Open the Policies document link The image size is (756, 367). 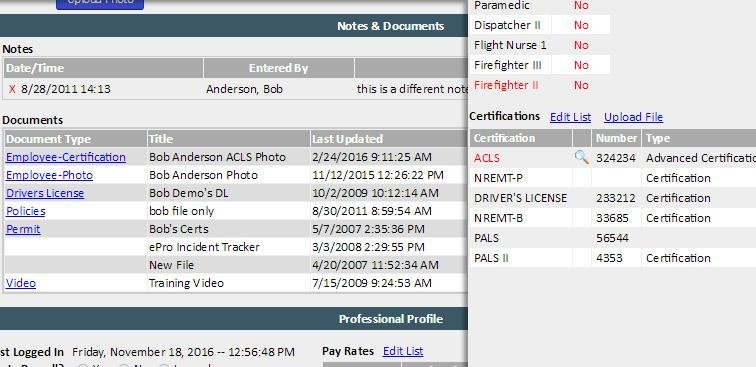[x=26, y=211]
